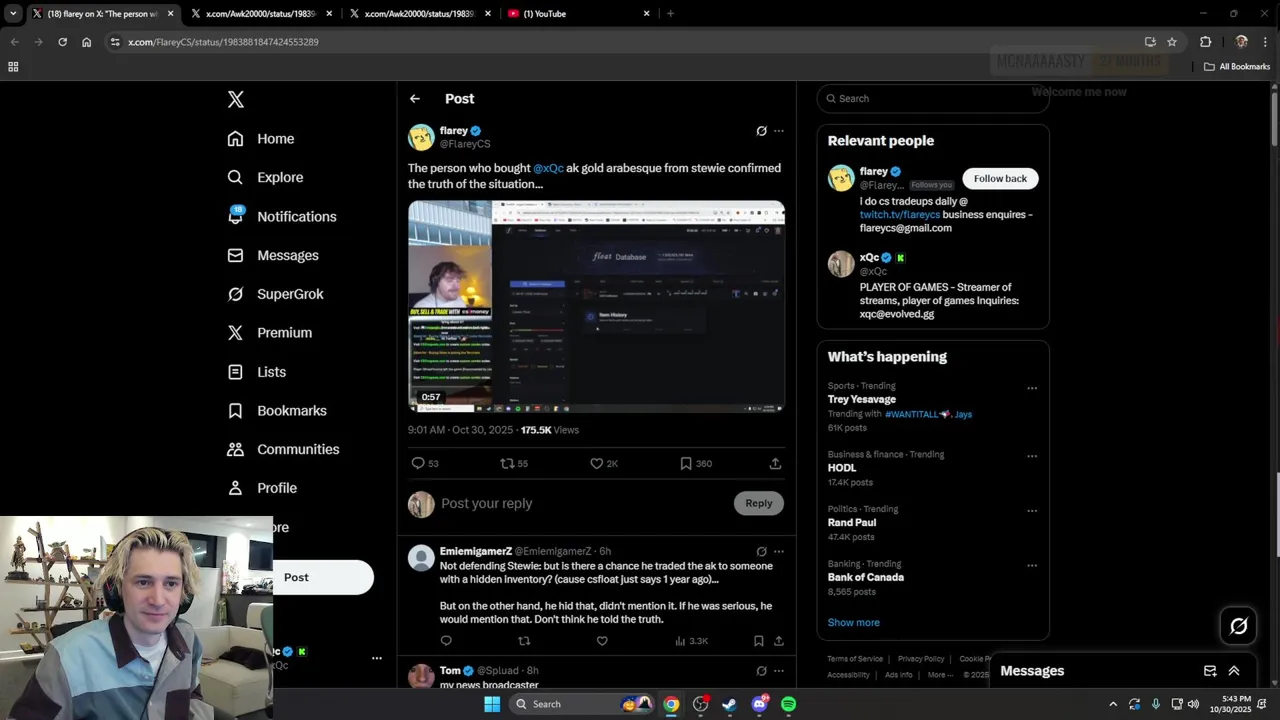
Task: Bookmark EmiemigamerZ comment
Action: (758, 641)
